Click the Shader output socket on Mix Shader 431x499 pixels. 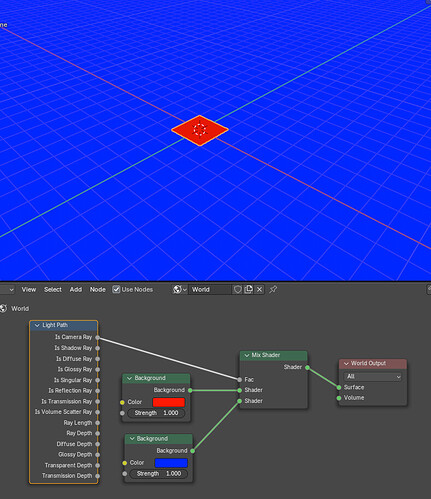click(x=307, y=367)
